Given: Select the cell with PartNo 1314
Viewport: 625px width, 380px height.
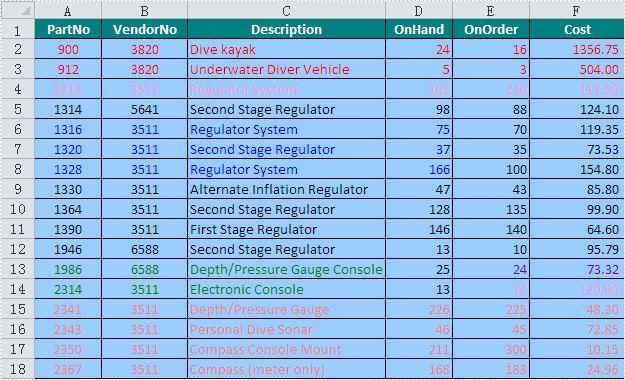Looking at the screenshot, I should [x=68, y=109].
